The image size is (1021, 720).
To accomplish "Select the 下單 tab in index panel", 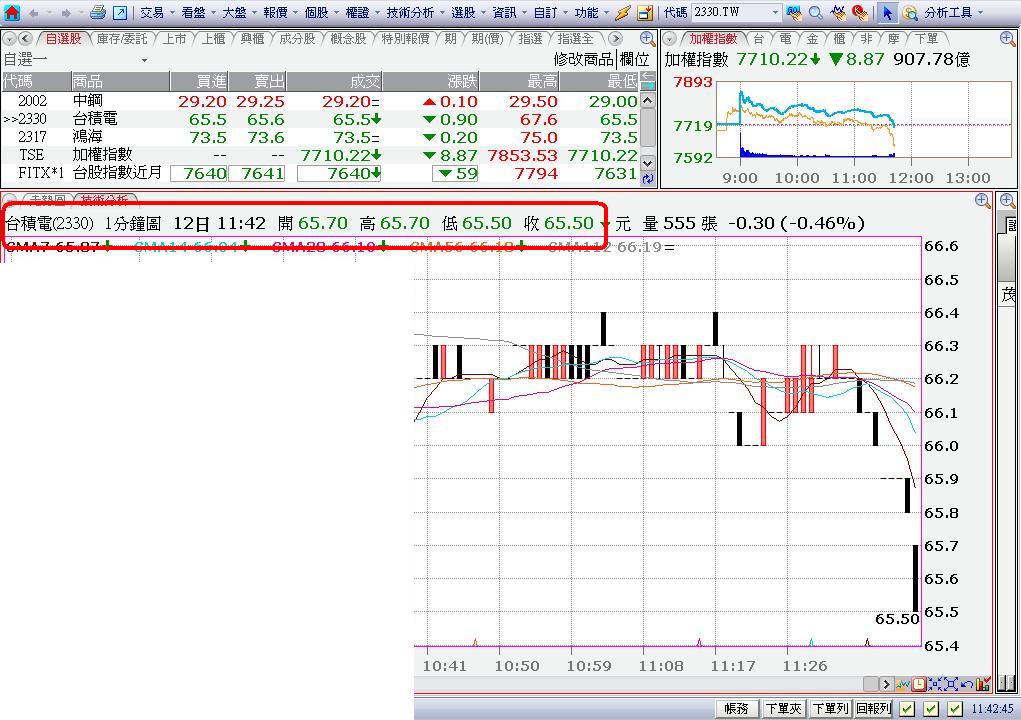I will (926, 38).
